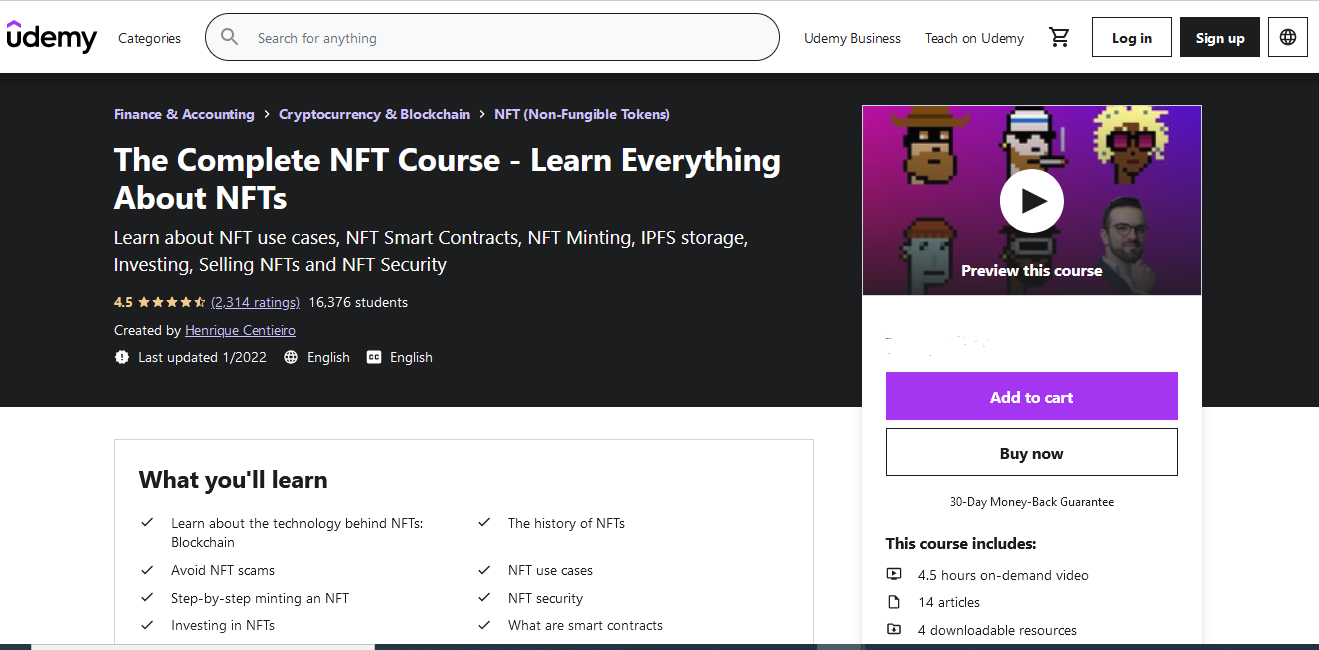Click the downloadable resources icon

(894, 630)
